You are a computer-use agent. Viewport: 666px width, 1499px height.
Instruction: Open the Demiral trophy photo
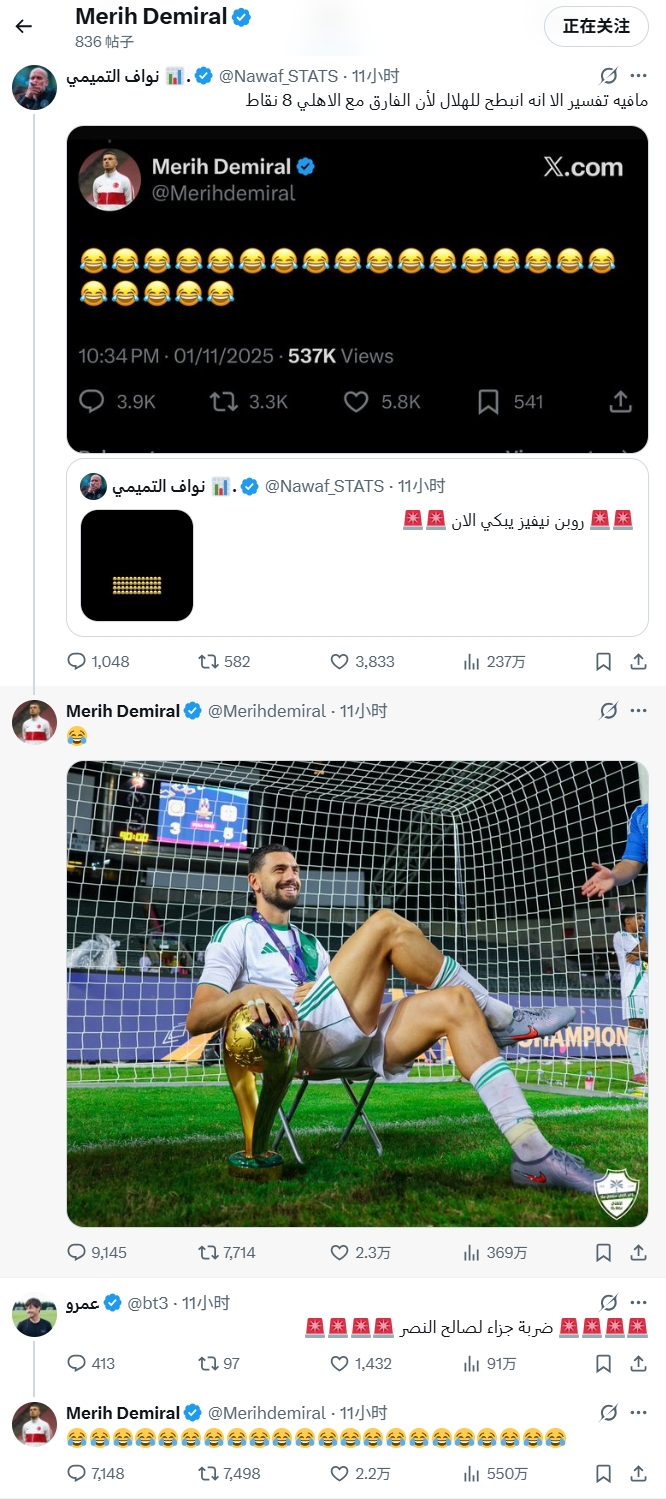357,994
